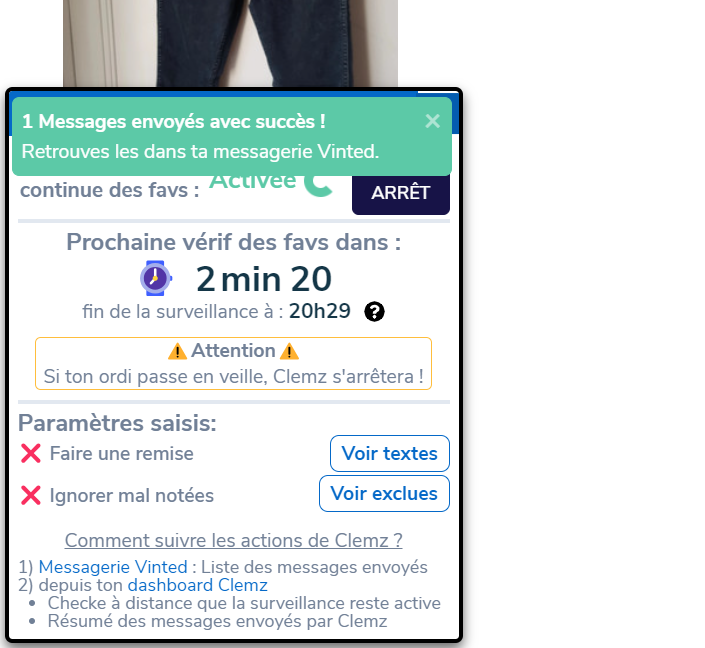Click the right warning triangle icon
The height and width of the screenshot is (648, 705).
(289, 351)
